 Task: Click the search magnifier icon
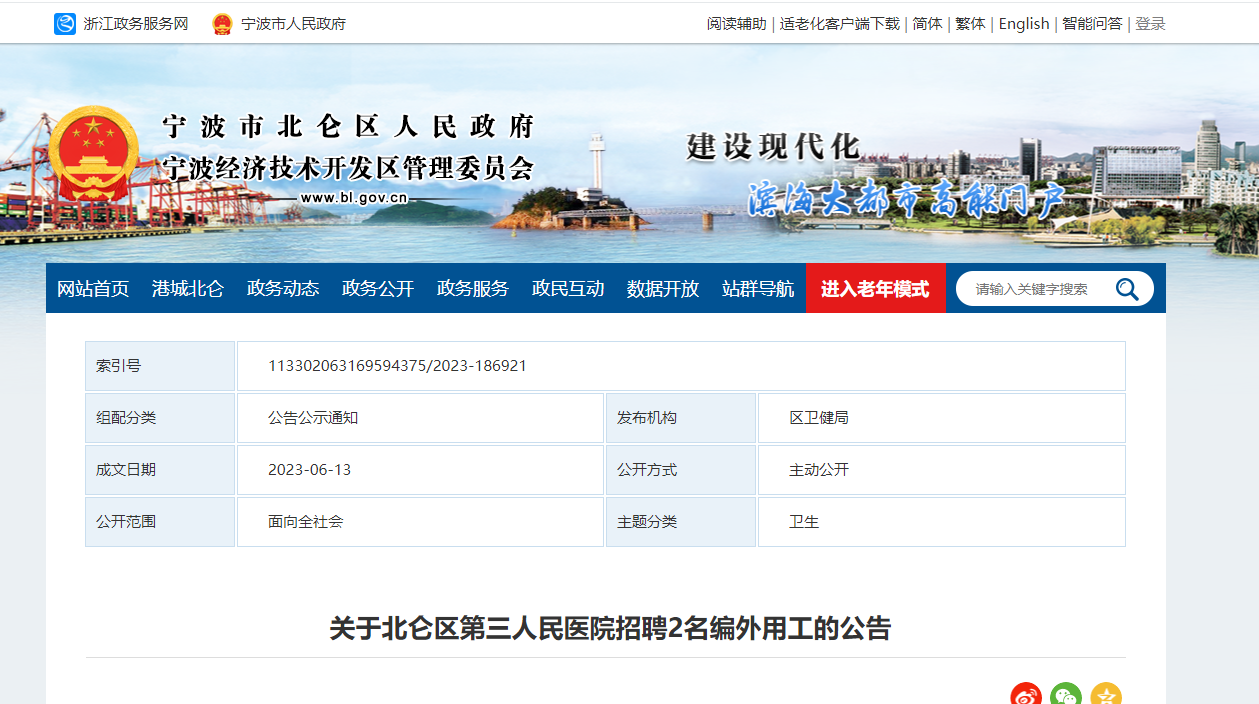click(x=1127, y=289)
